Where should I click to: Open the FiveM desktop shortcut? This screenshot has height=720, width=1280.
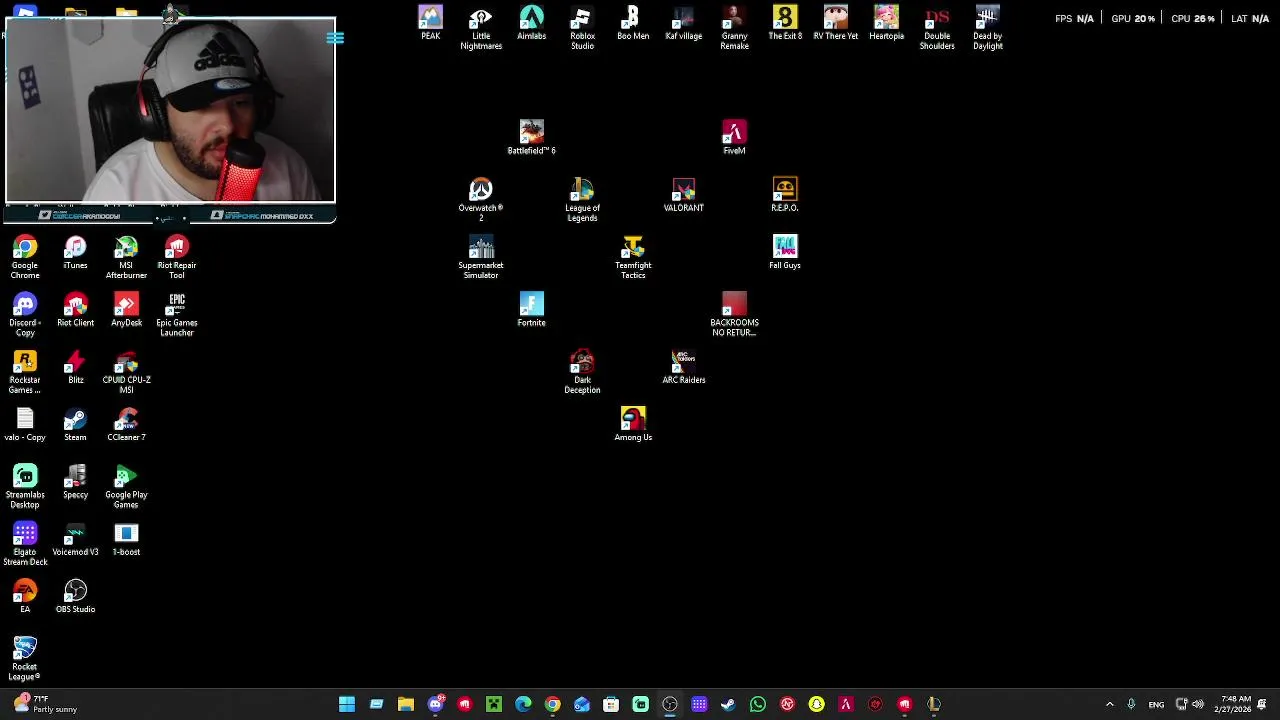(x=734, y=138)
